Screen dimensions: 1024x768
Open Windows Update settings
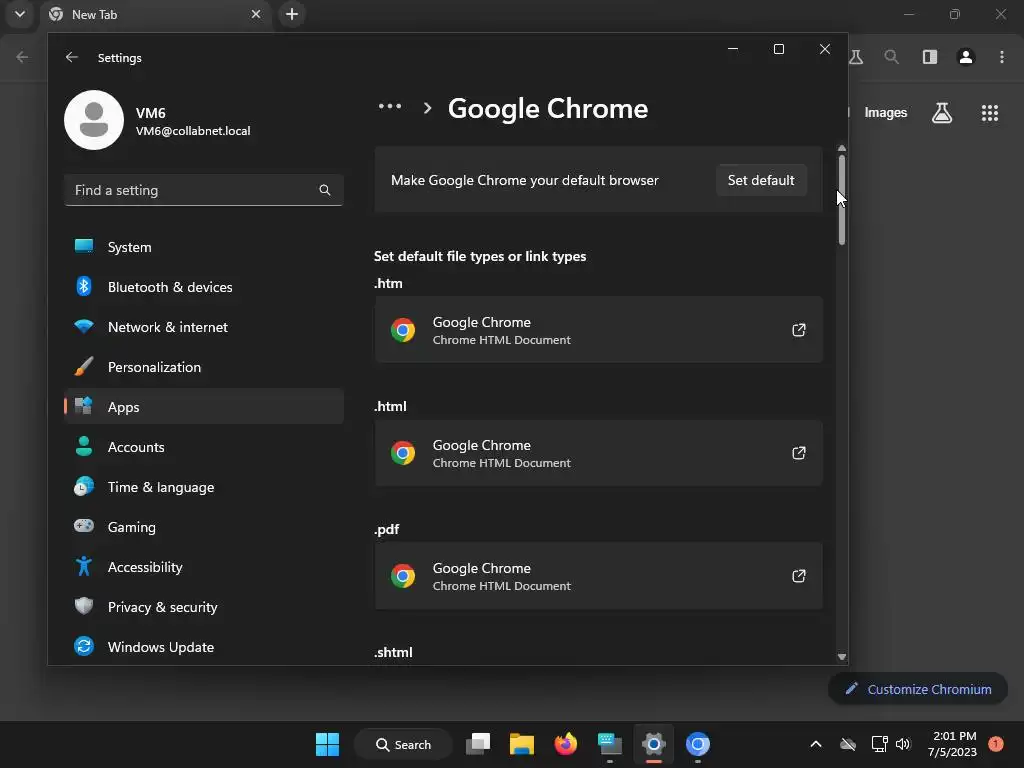tap(204, 647)
